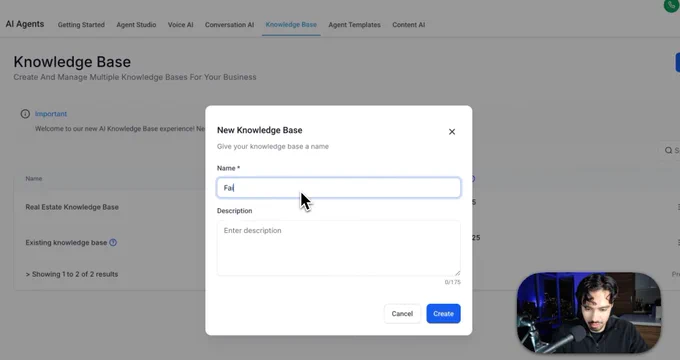The height and width of the screenshot is (360, 680).
Task: Switch to the Agent Studio tab
Action: click(x=136, y=25)
